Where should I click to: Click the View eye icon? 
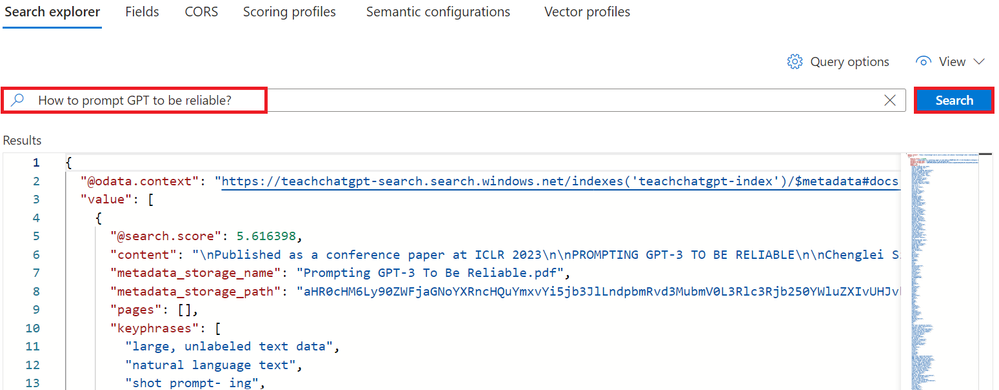(923, 62)
